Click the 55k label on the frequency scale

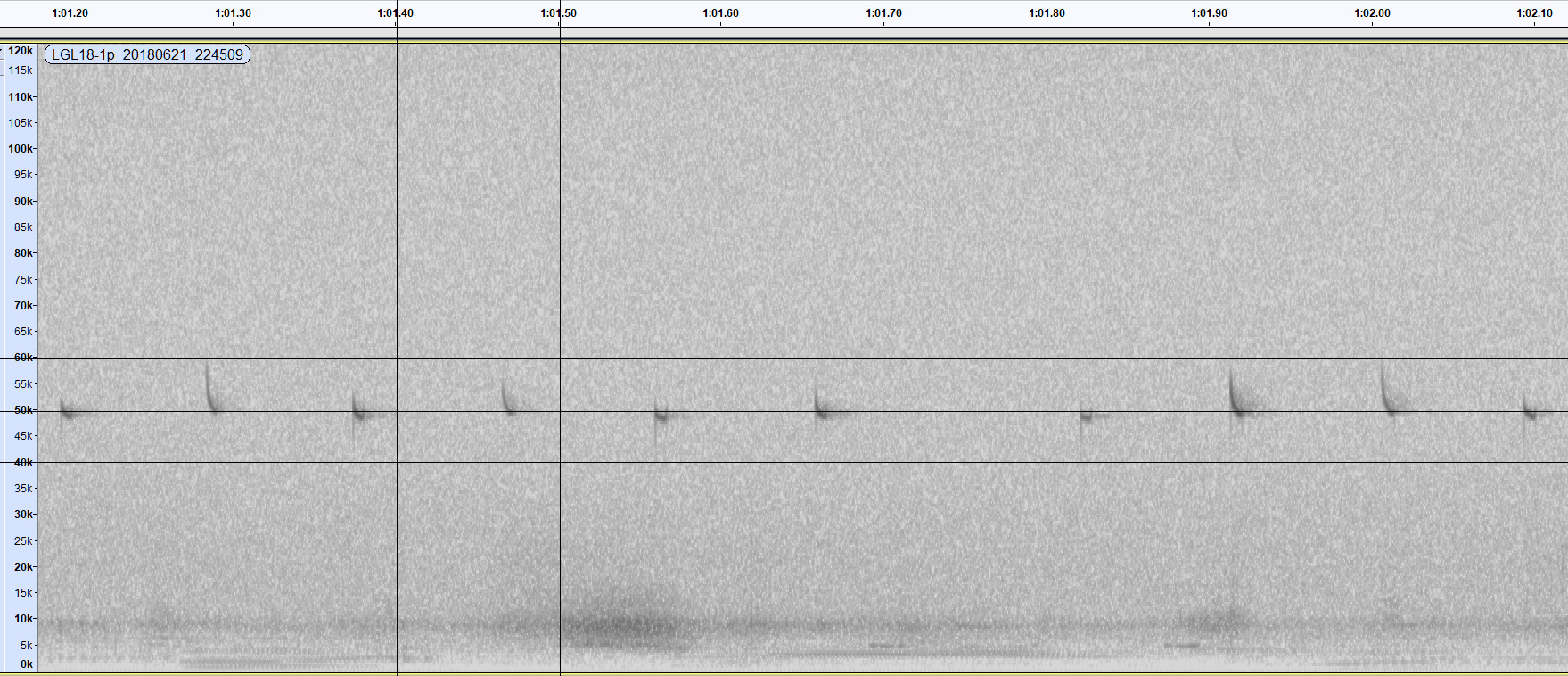coord(23,384)
